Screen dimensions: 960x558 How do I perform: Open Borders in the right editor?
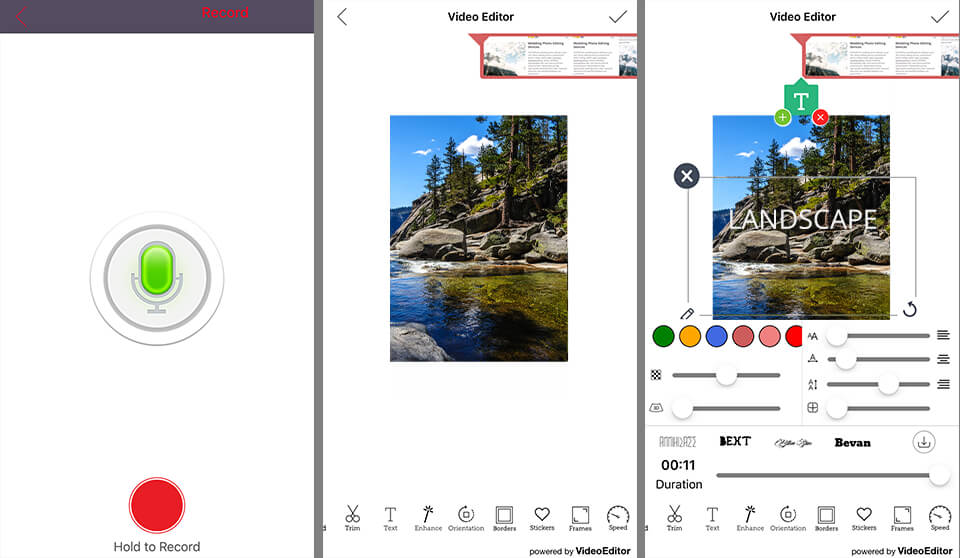[x=827, y=518]
